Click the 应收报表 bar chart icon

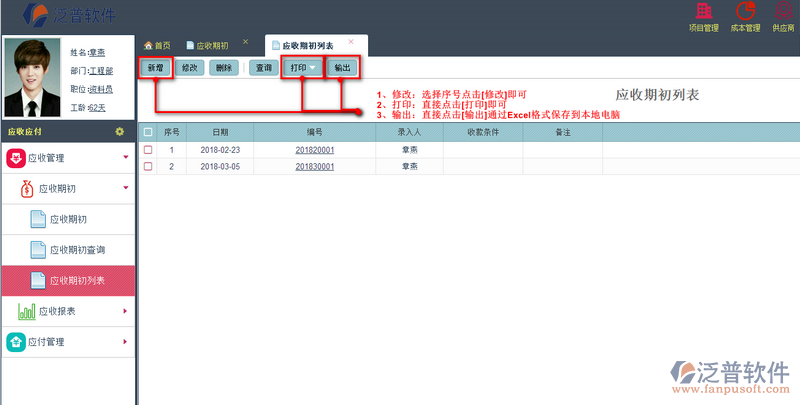pos(27,312)
